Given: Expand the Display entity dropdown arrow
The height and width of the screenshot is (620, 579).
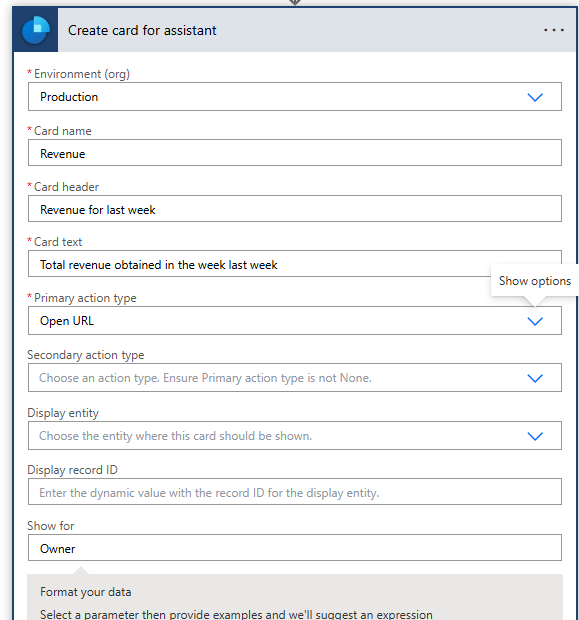Looking at the screenshot, I should tap(535, 436).
